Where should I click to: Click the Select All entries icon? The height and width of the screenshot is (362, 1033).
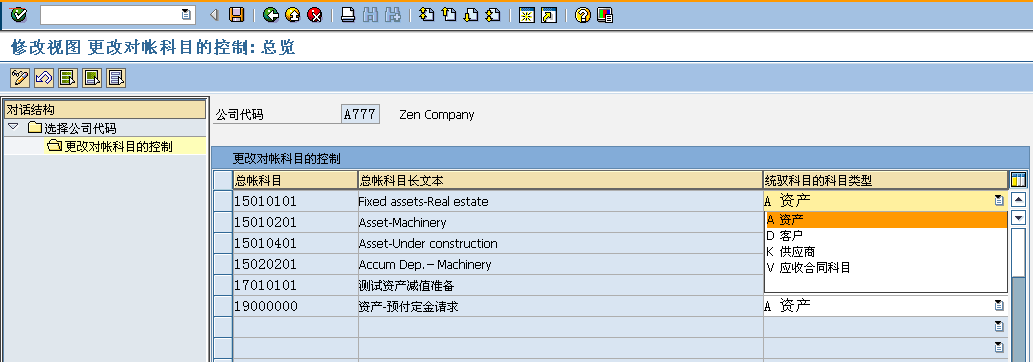(68, 78)
